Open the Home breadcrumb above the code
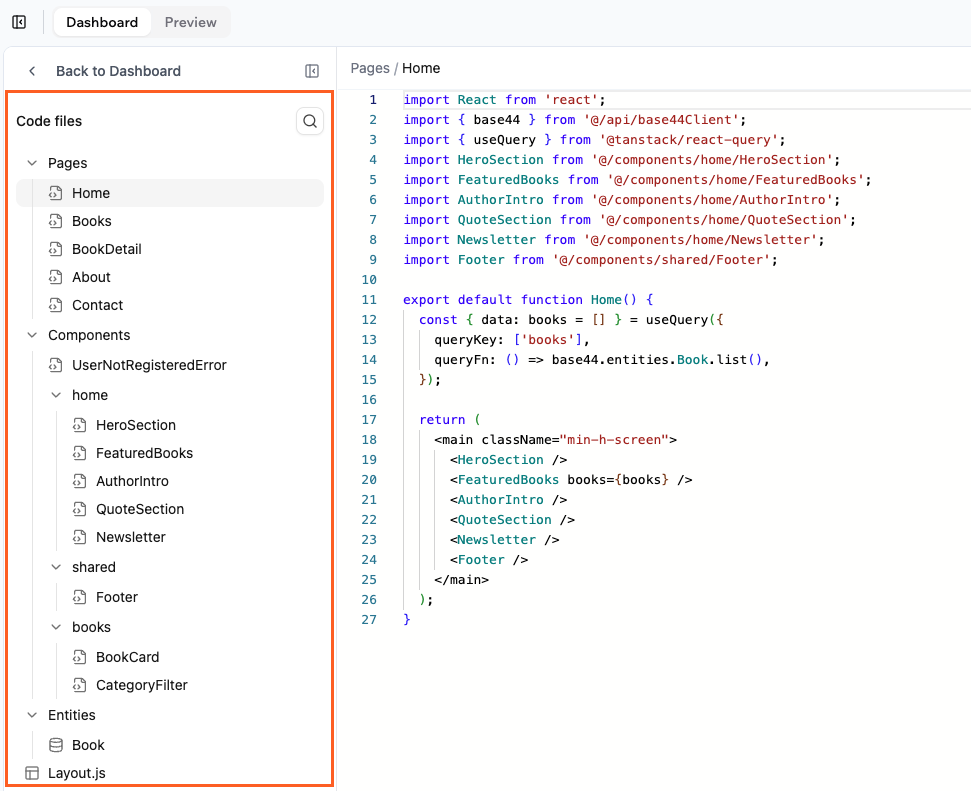The image size is (971, 791). point(421,68)
